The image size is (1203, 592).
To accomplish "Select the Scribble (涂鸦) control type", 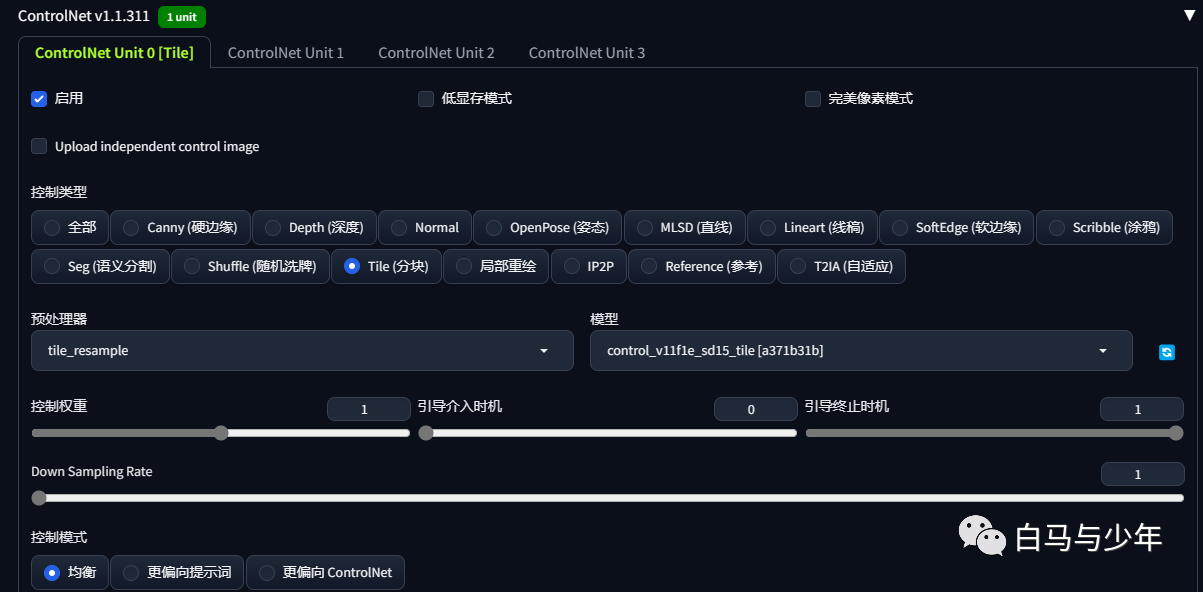I will pos(1103,228).
